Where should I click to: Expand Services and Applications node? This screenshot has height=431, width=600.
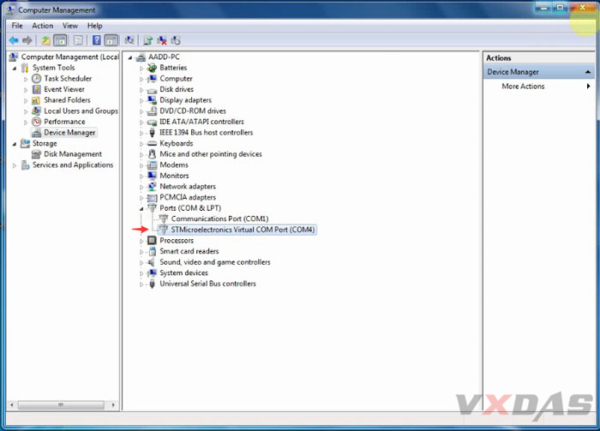(x=15, y=165)
